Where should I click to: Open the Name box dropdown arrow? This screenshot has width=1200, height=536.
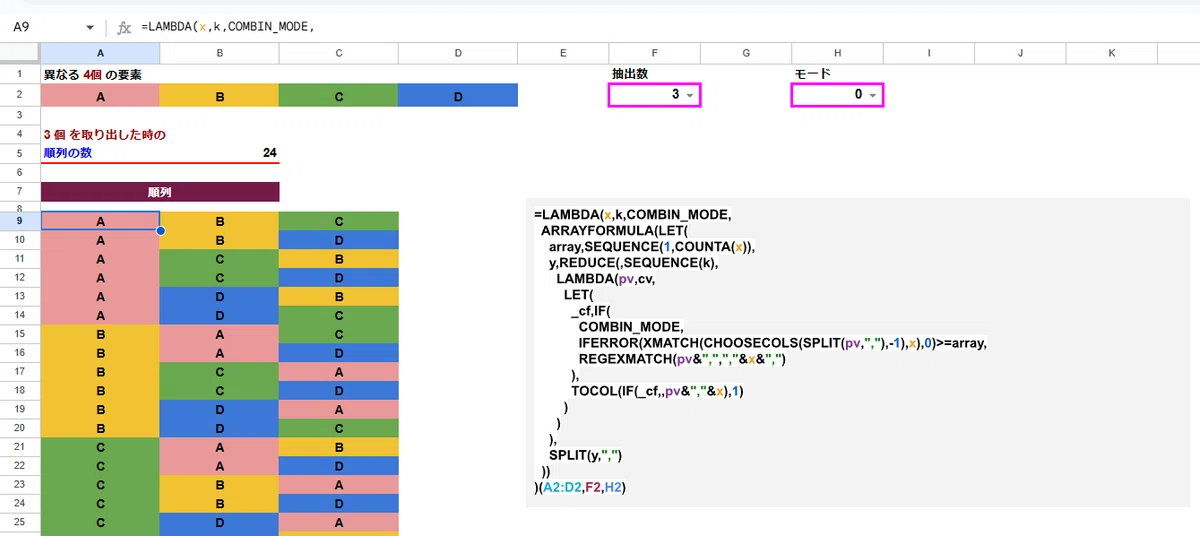[x=90, y=27]
